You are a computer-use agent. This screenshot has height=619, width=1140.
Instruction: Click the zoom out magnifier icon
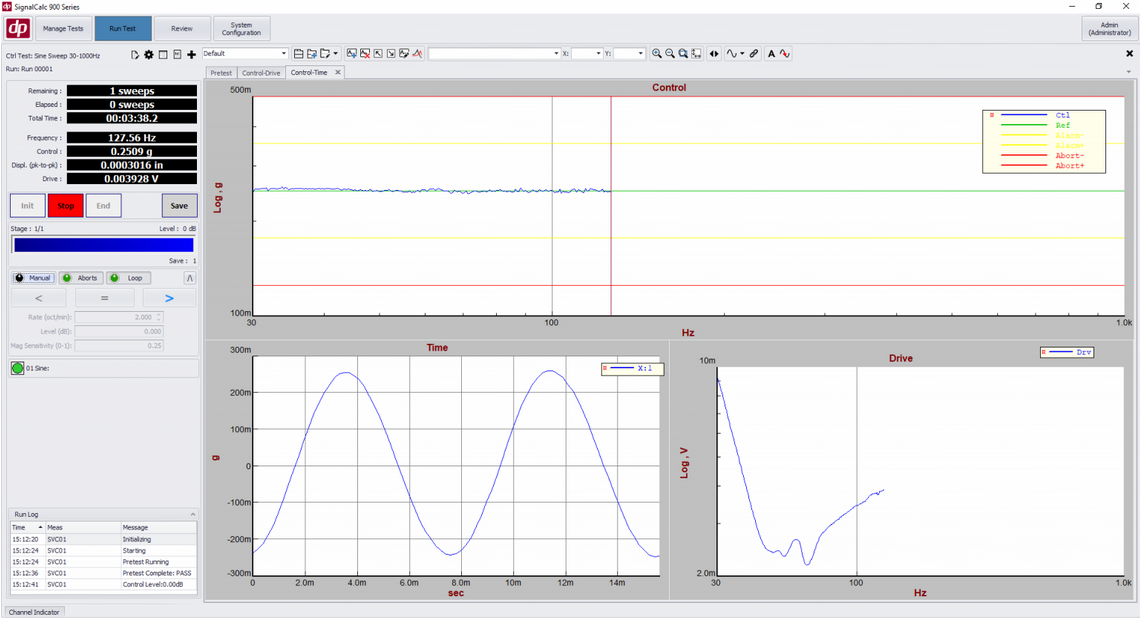670,54
